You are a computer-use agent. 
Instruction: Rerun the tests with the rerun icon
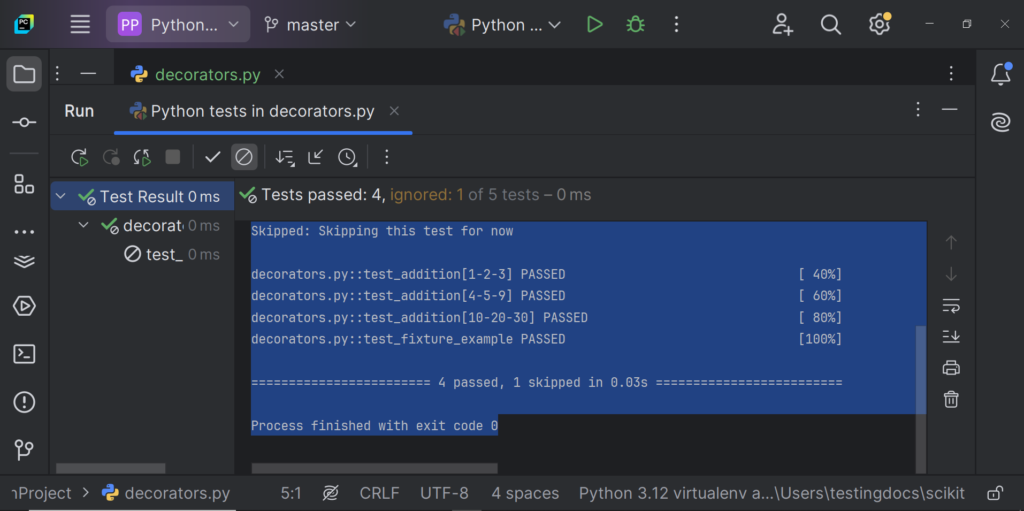pos(80,157)
